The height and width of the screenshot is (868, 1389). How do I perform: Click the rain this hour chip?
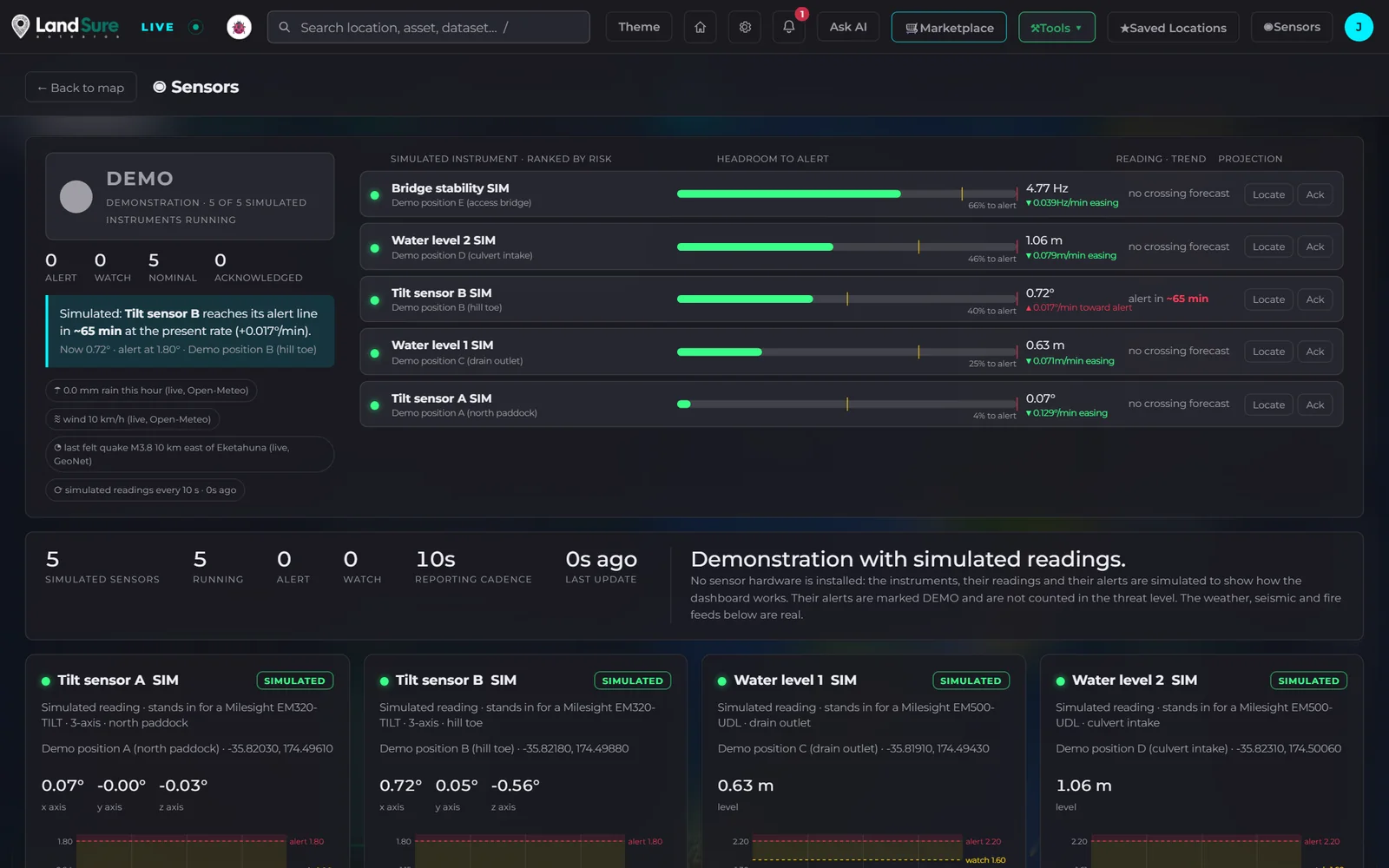pos(151,391)
